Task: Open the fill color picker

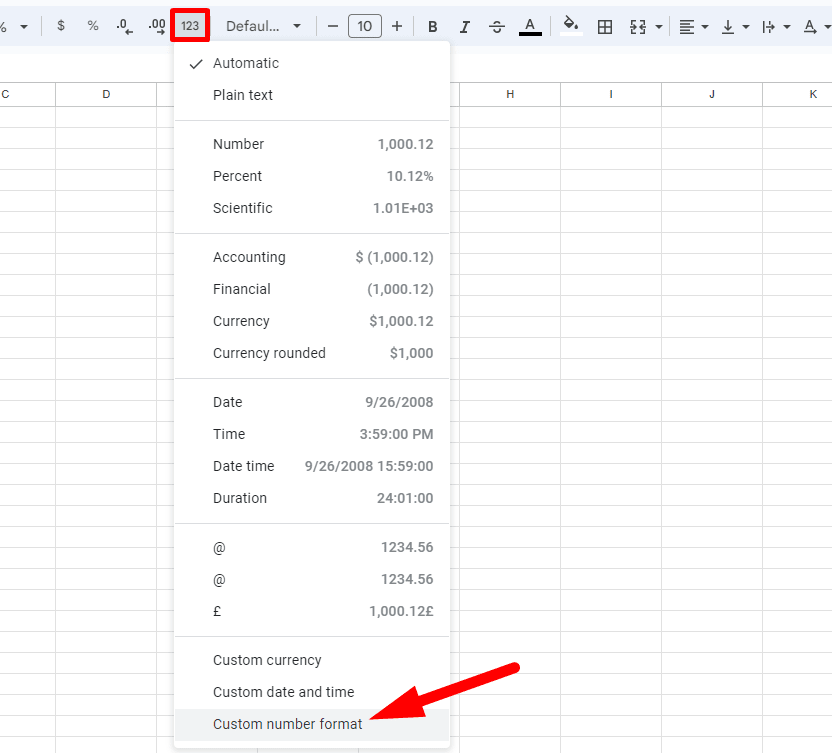Action: [x=569, y=26]
